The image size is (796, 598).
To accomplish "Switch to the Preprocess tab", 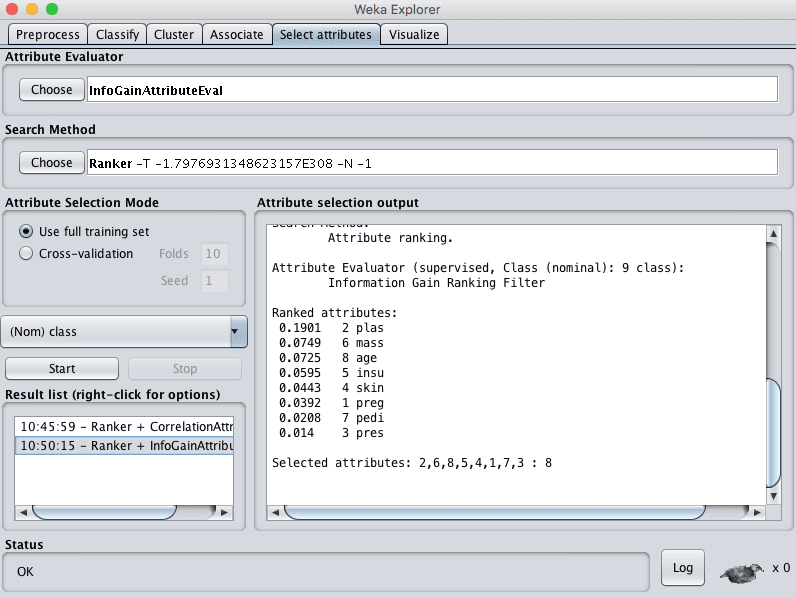I will pos(47,35).
